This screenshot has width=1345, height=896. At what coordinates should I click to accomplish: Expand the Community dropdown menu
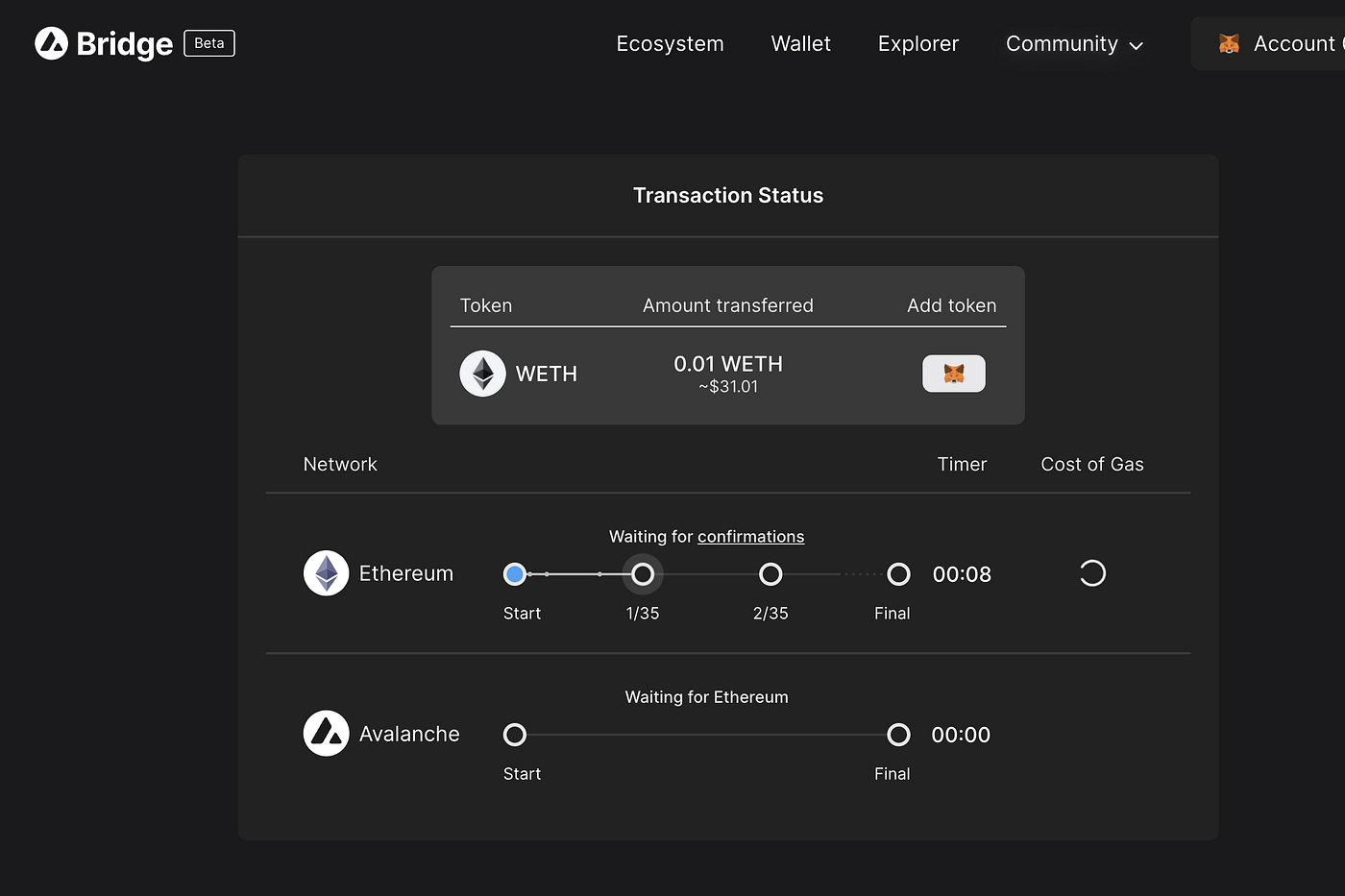[1074, 44]
